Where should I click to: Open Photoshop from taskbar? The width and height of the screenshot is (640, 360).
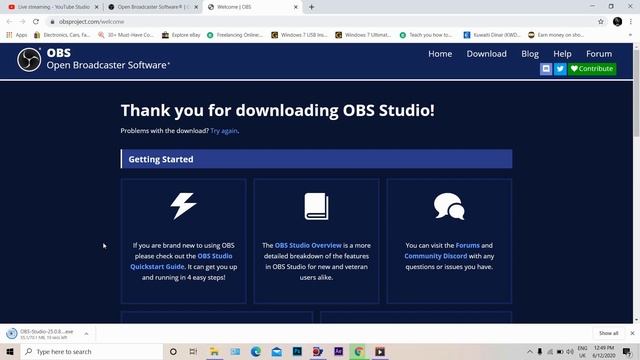pyautogui.click(x=297, y=351)
